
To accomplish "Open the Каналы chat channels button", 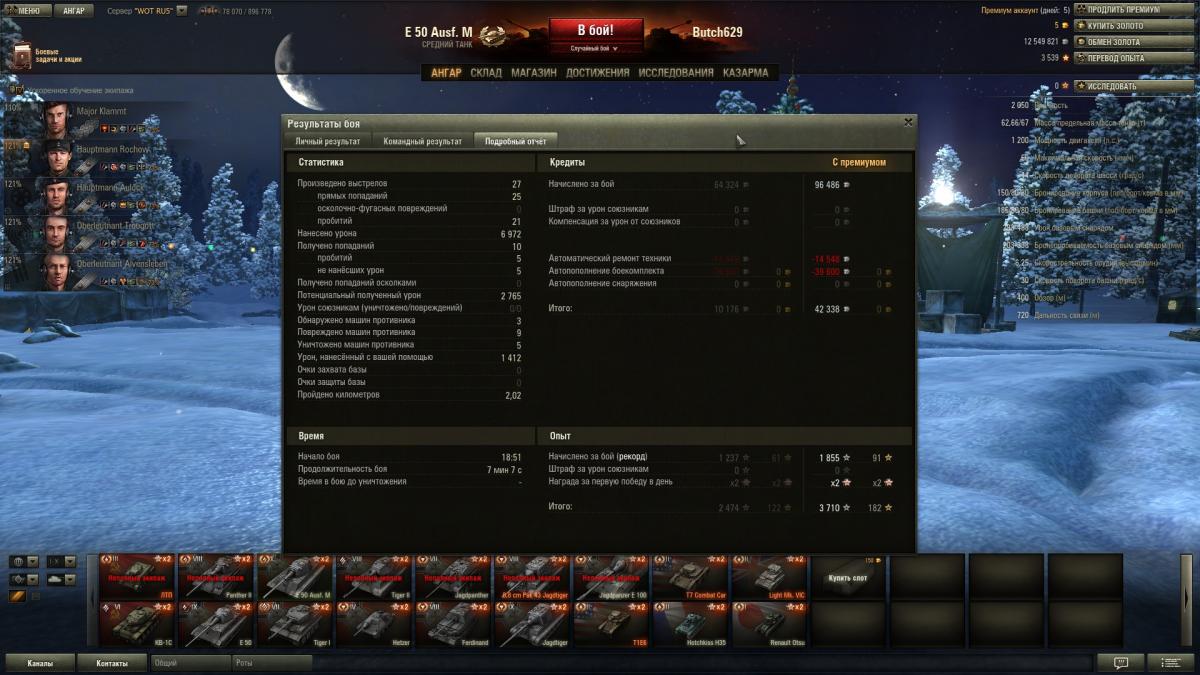I will click(41, 663).
